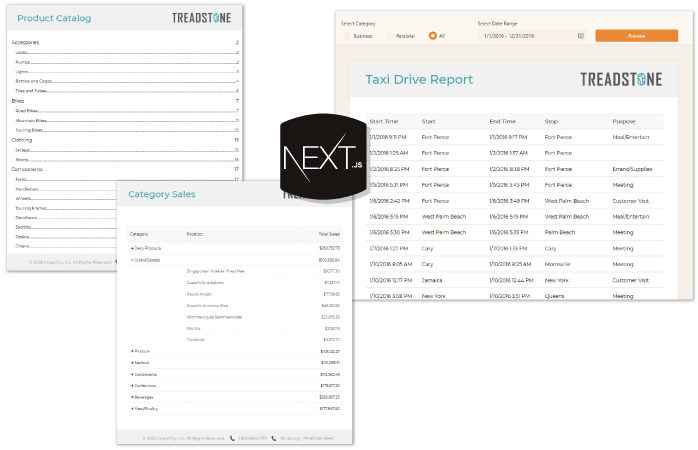Screen dimensions: 698x450
Task: Open the Pedals catalog entry
Action: pyautogui.click(x=65, y=237)
